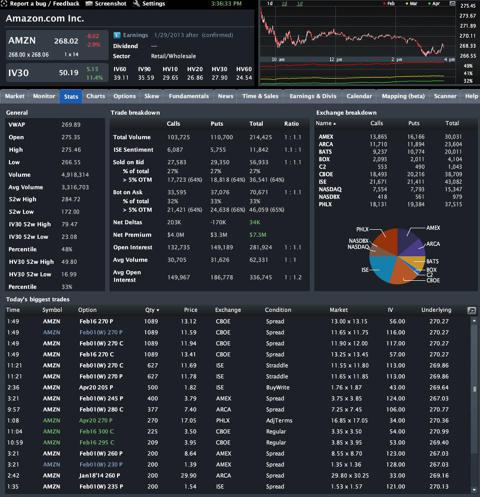Click the IV30 box showing 50.19
Image resolution: width=480 pixels, height=497 pixels.
(x=57, y=73)
